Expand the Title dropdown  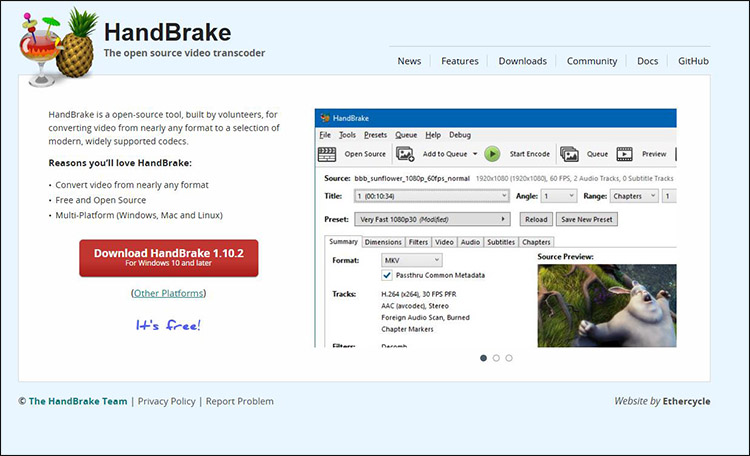pos(433,196)
